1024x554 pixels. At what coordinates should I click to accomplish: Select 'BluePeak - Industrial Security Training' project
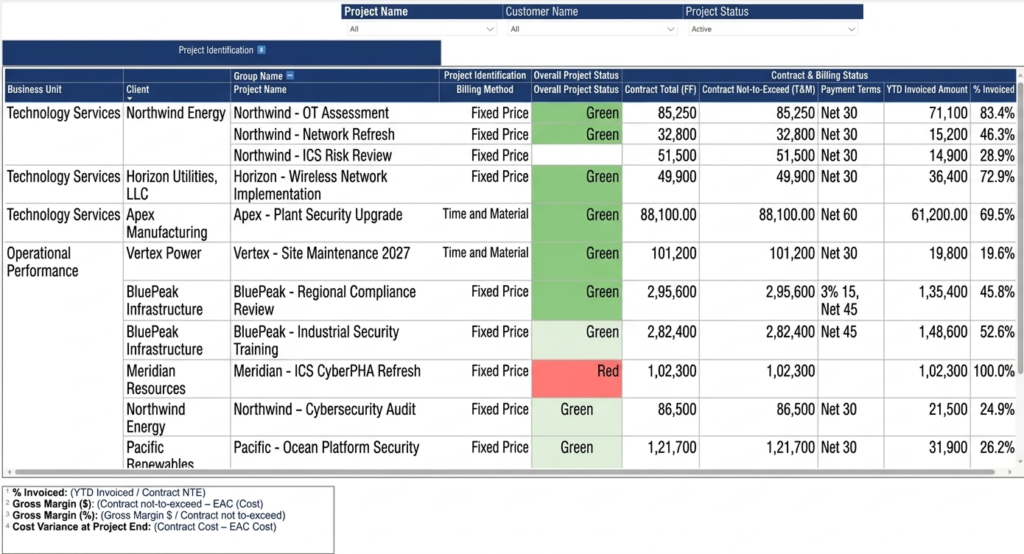coord(316,340)
